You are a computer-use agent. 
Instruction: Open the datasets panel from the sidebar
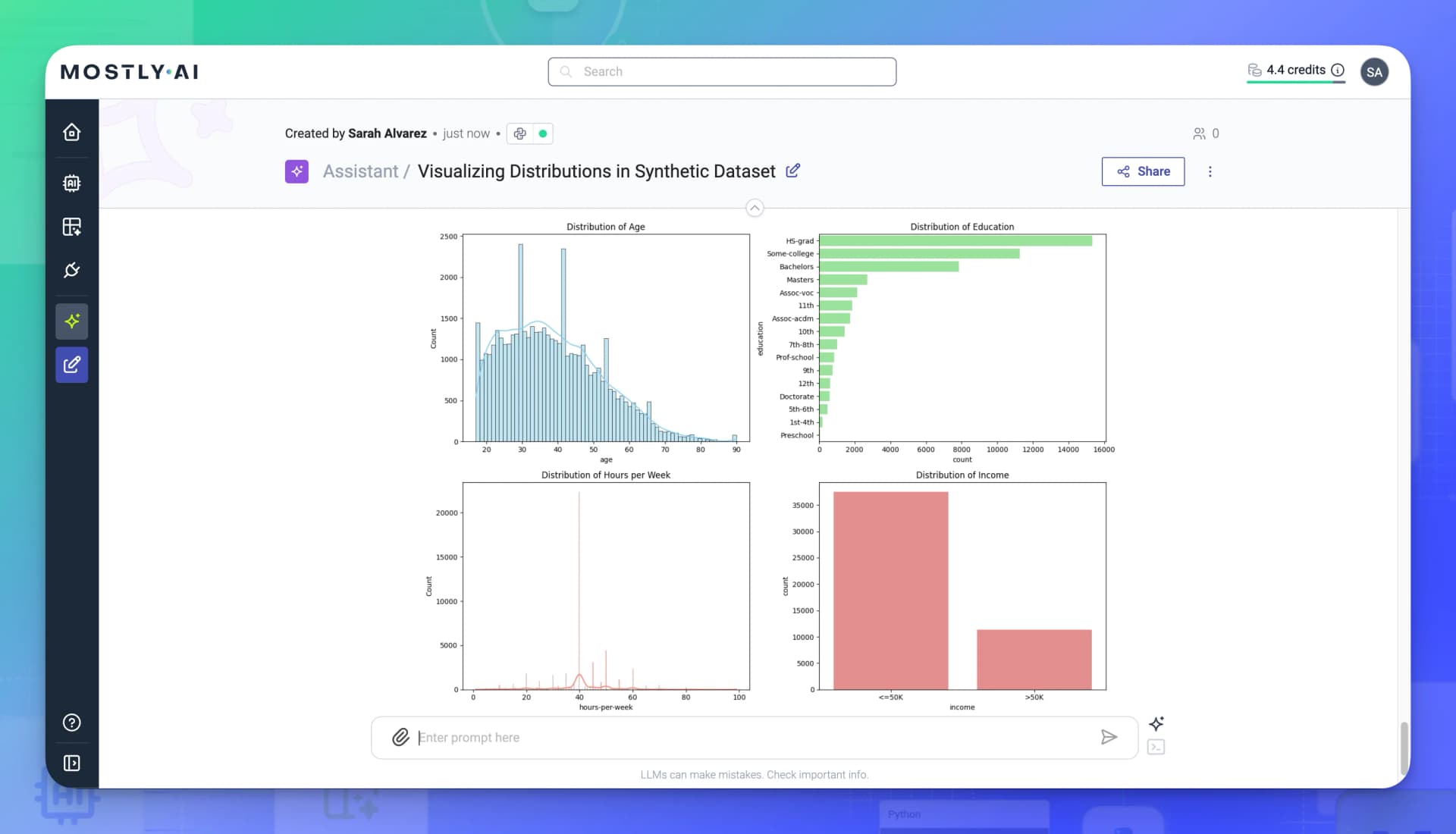coord(71,227)
